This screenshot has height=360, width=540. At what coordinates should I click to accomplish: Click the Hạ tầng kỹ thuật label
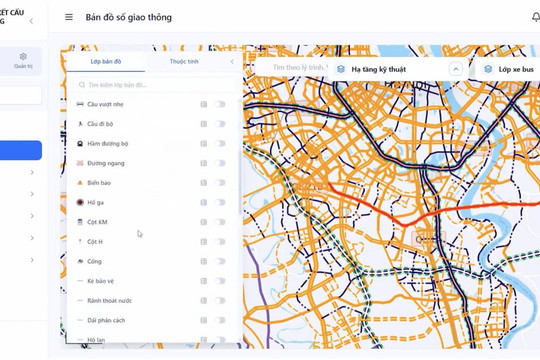coord(378,69)
